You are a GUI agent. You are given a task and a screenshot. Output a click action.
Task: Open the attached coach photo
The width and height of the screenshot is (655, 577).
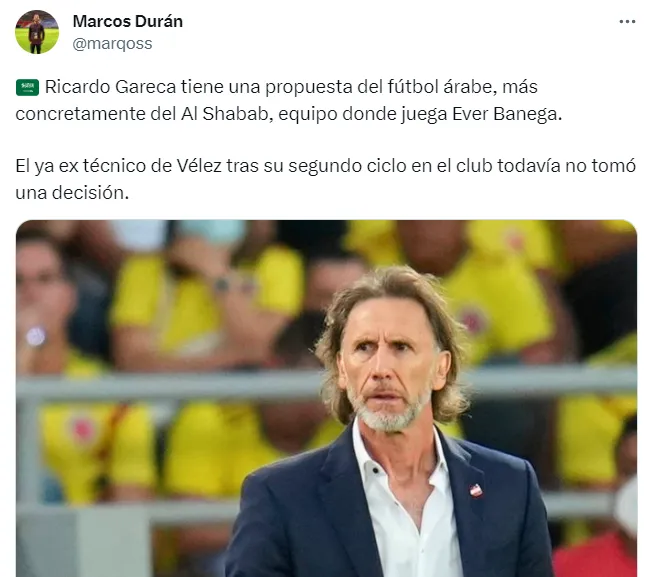click(327, 398)
